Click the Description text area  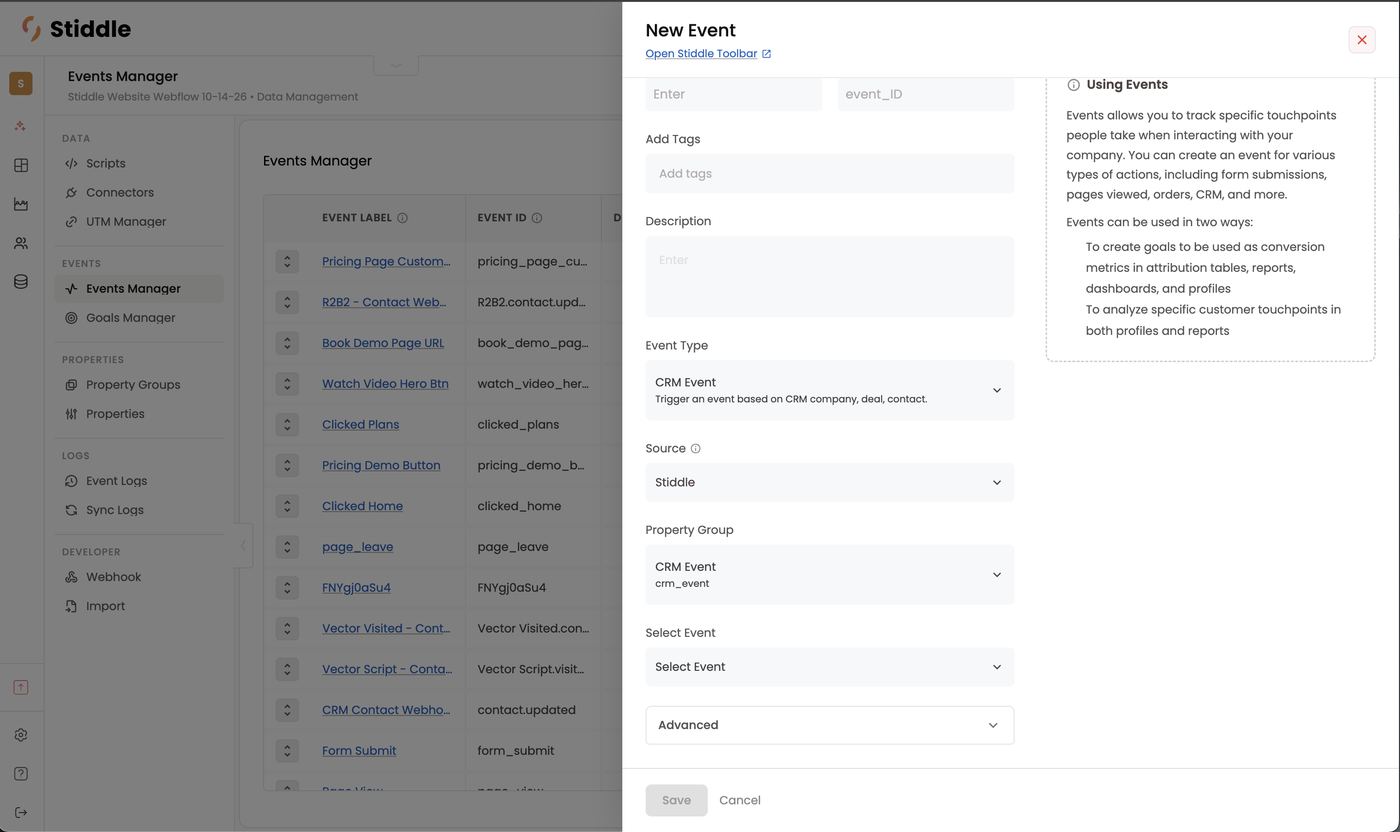[x=830, y=277]
